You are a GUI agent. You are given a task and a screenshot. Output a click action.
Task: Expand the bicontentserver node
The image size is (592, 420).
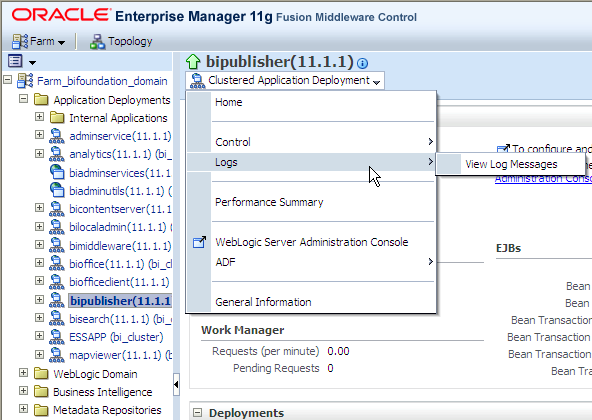click(39, 208)
